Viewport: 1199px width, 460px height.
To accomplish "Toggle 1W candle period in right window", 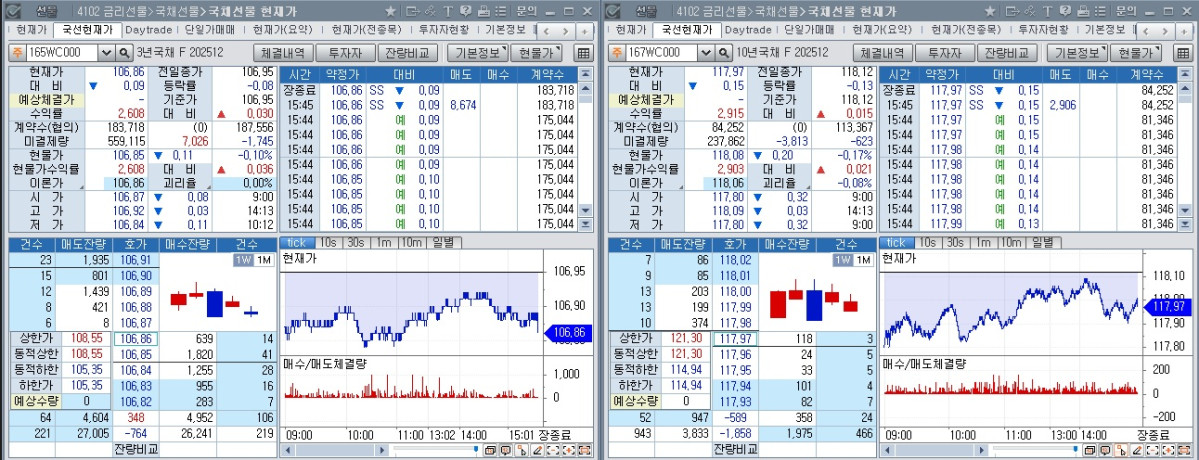I will pos(843,260).
